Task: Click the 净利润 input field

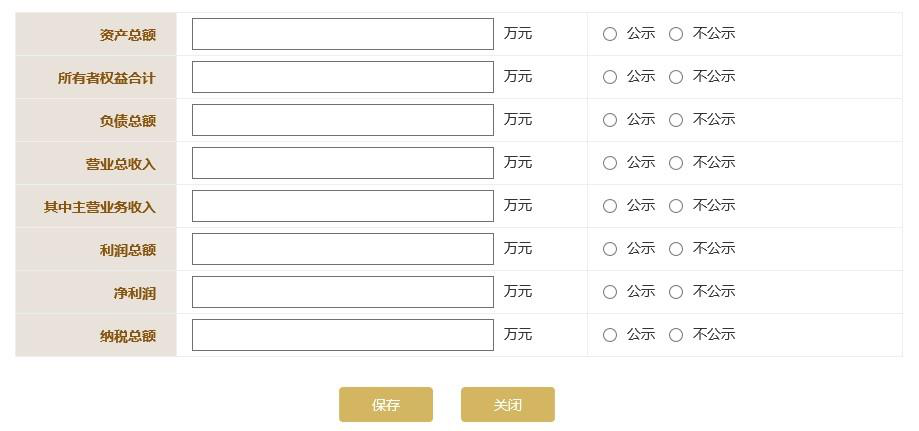Action: click(342, 292)
